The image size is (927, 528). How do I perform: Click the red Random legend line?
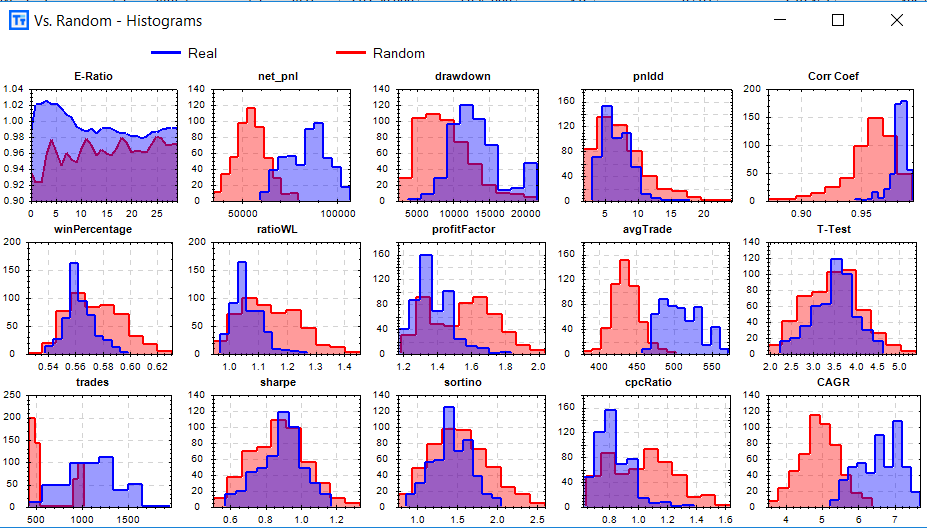(351, 53)
